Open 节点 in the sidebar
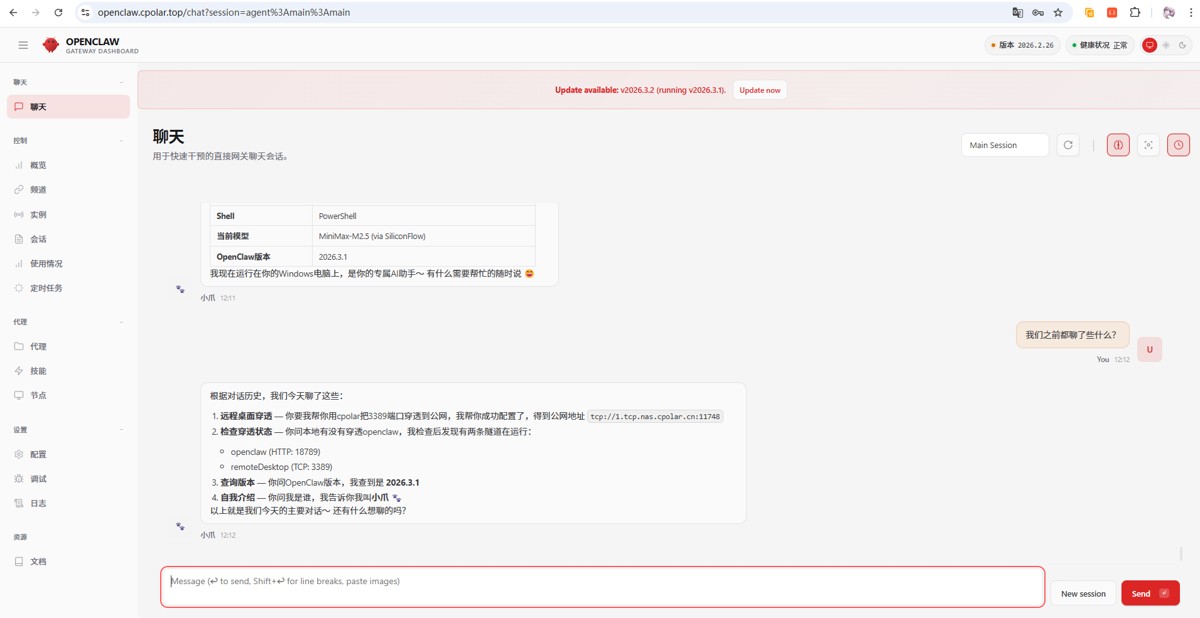This screenshot has width=1200, height=618. pos(69,395)
